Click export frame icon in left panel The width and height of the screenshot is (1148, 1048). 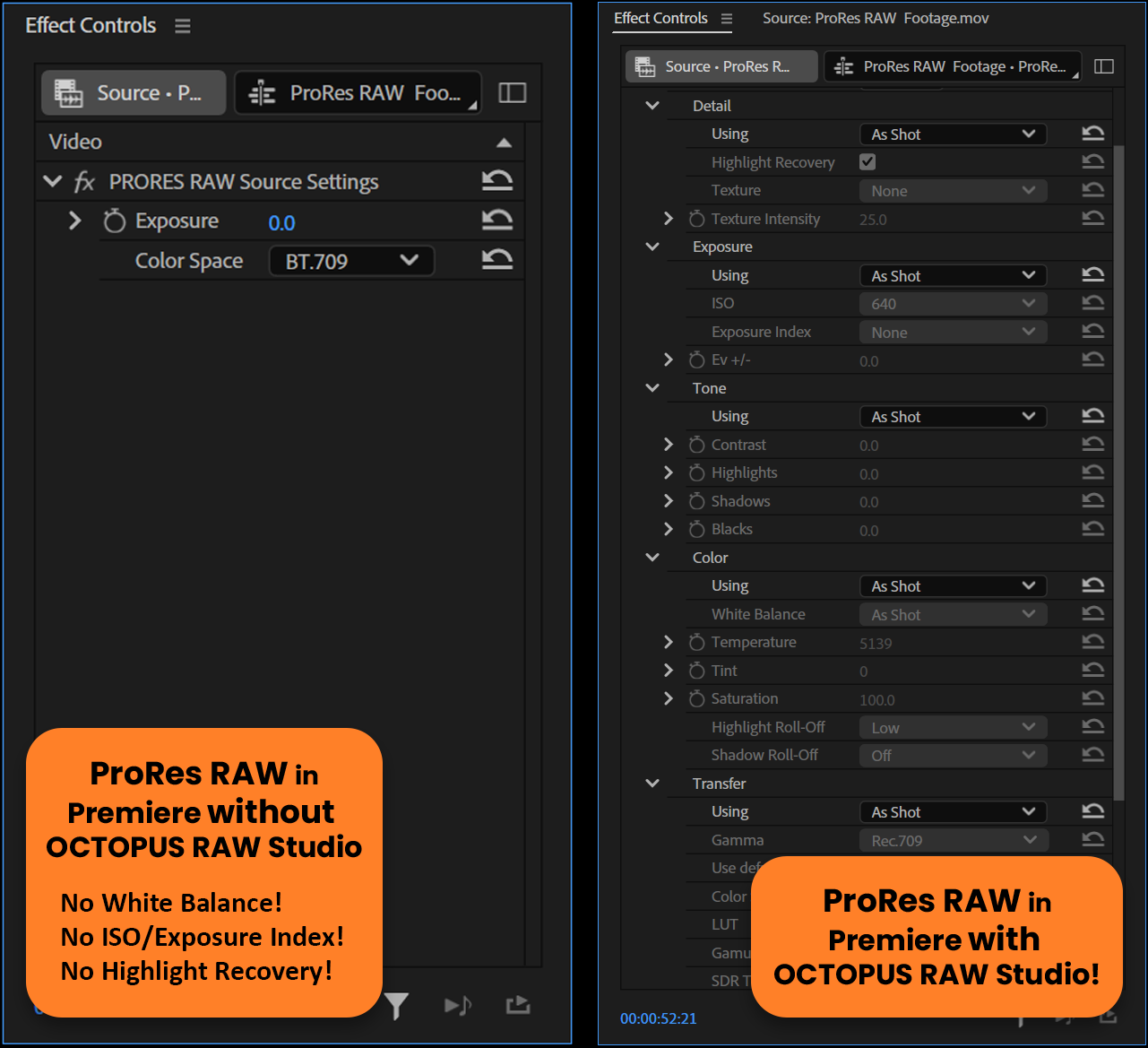click(x=518, y=1005)
